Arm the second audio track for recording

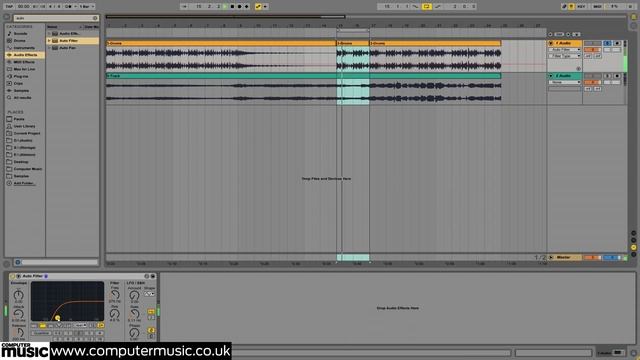[x=617, y=76]
